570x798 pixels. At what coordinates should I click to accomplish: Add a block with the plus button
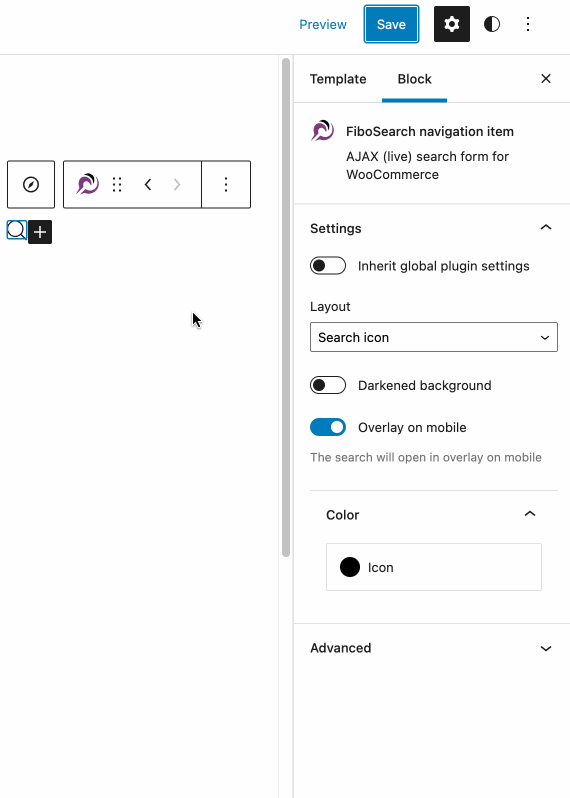[x=40, y=232]
